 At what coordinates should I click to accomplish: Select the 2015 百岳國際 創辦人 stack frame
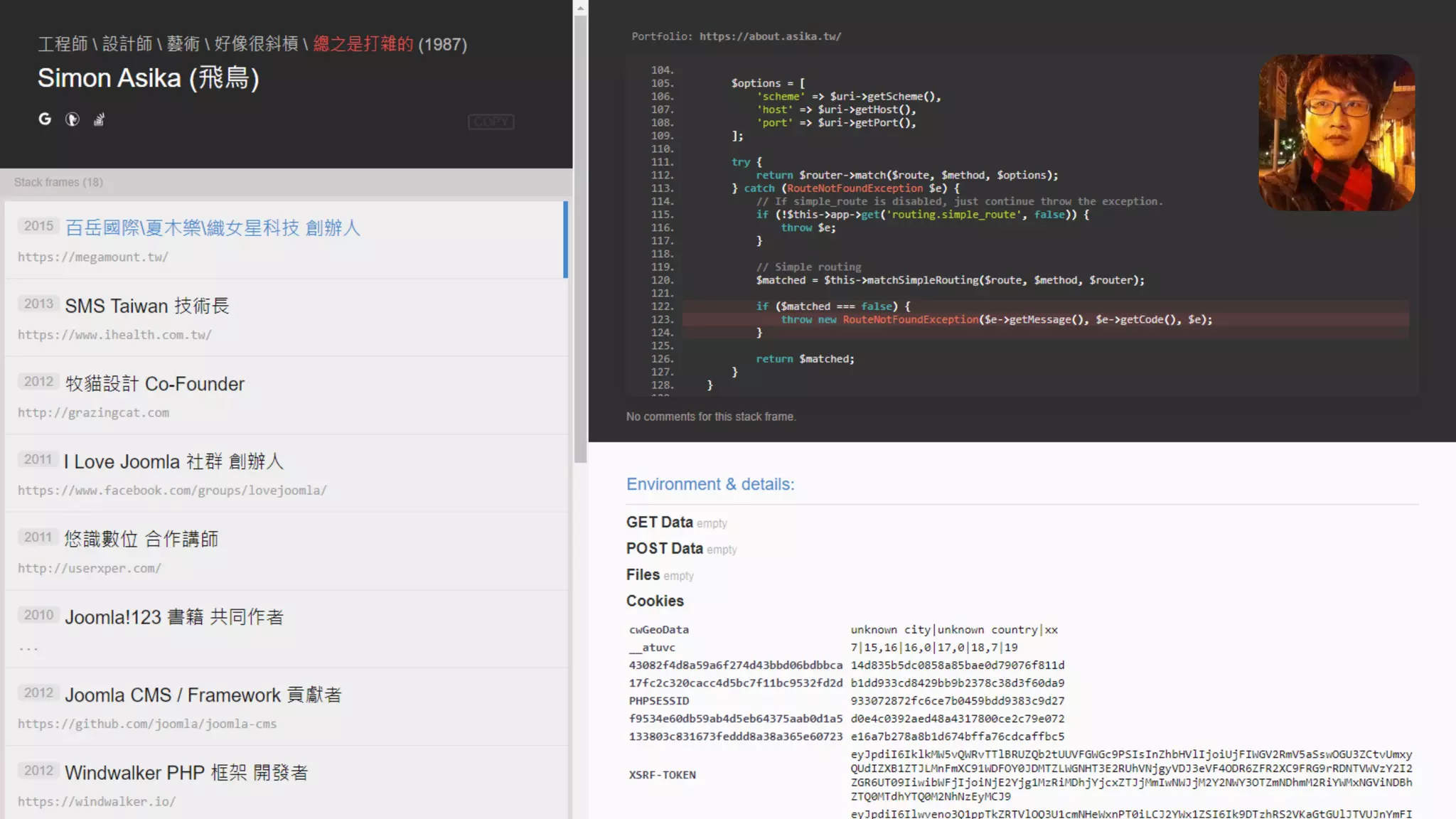point(284,240)
